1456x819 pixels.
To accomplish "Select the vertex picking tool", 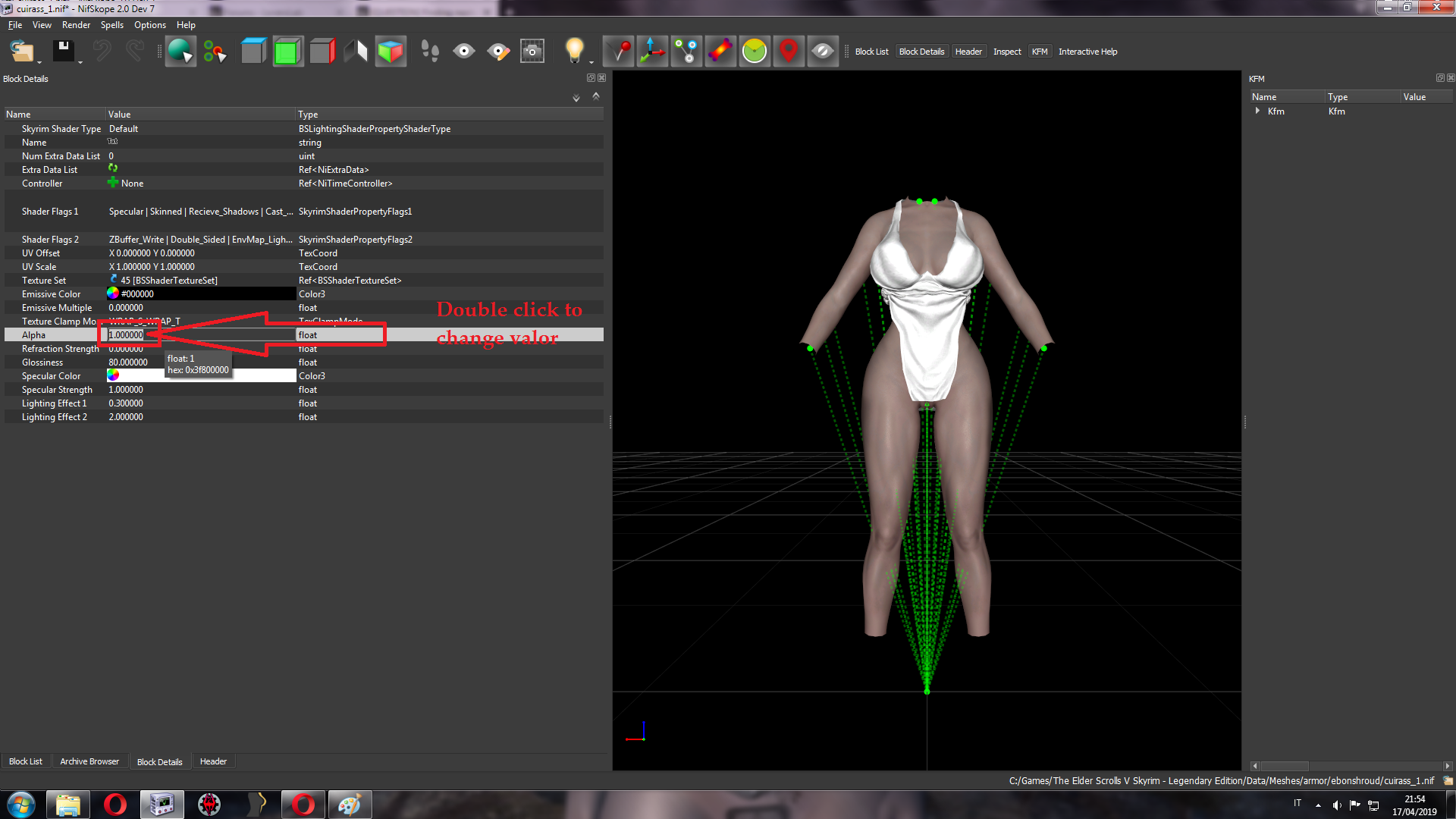I will click(215, 52).
